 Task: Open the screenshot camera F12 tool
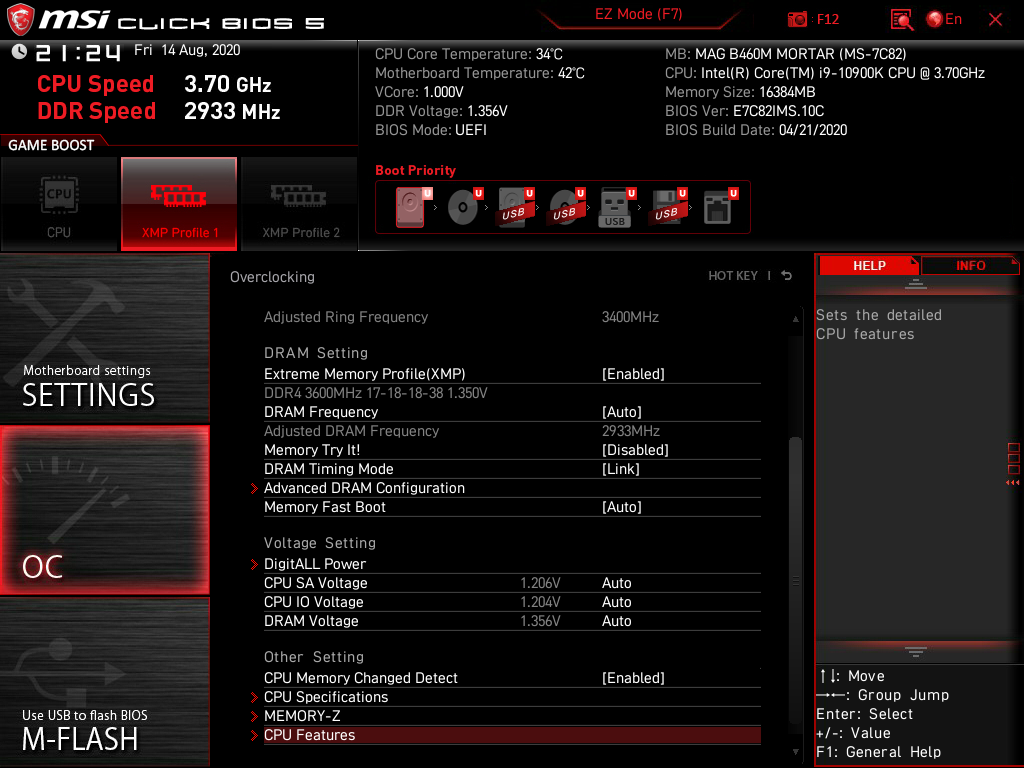[800, 19]
